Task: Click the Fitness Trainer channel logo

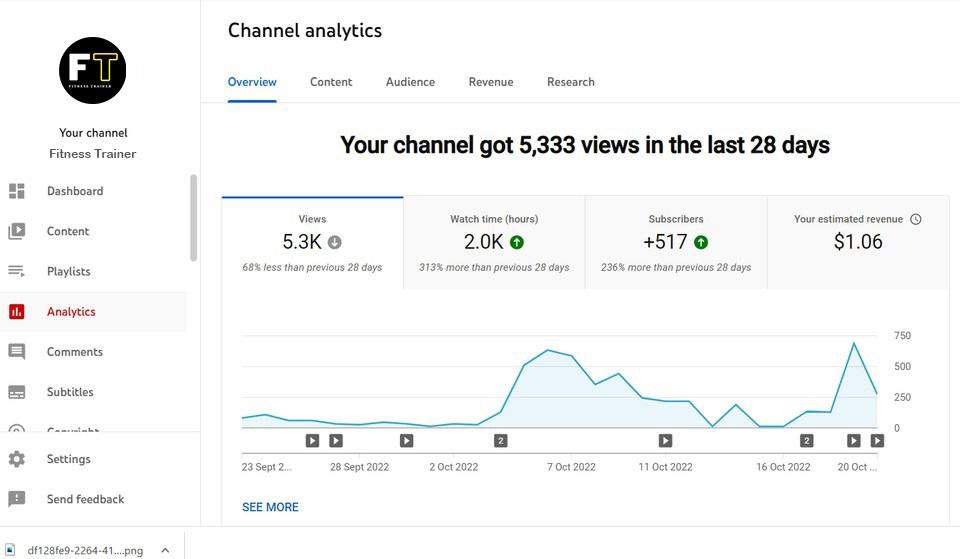Action: point(92,70)
